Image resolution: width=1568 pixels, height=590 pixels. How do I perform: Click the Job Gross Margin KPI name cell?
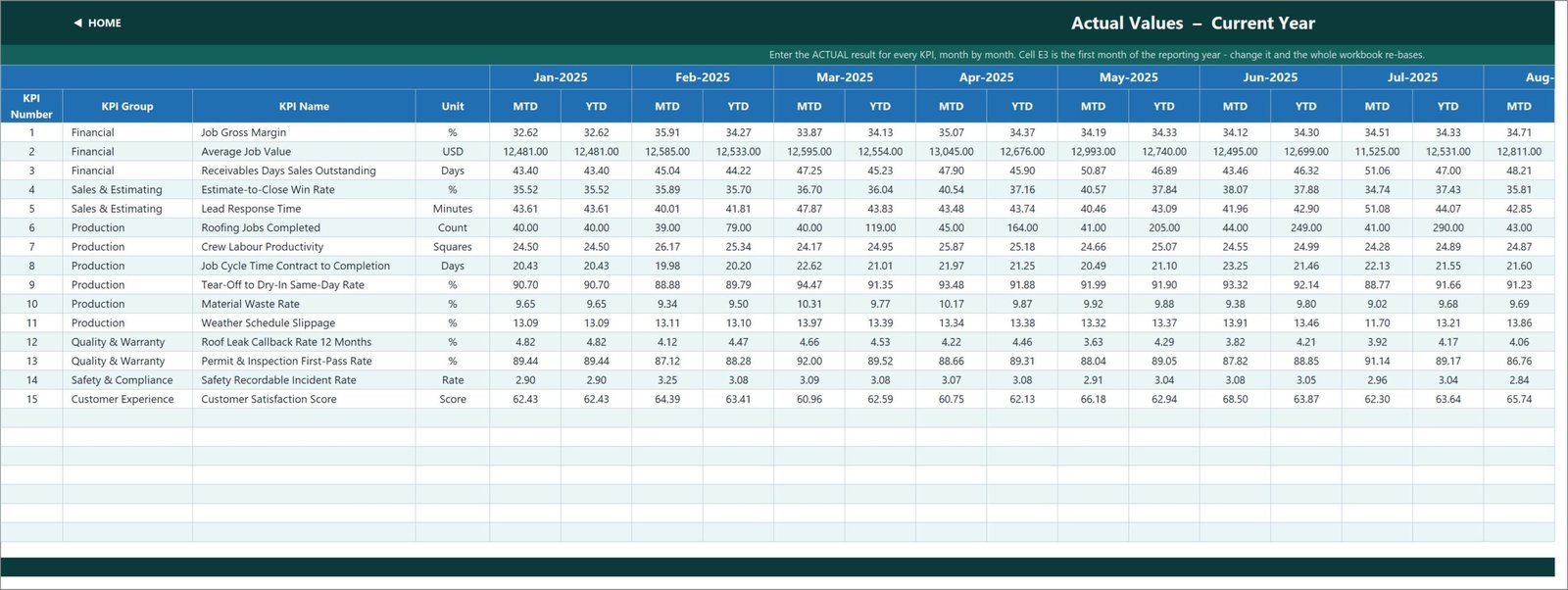click(304, 132)
